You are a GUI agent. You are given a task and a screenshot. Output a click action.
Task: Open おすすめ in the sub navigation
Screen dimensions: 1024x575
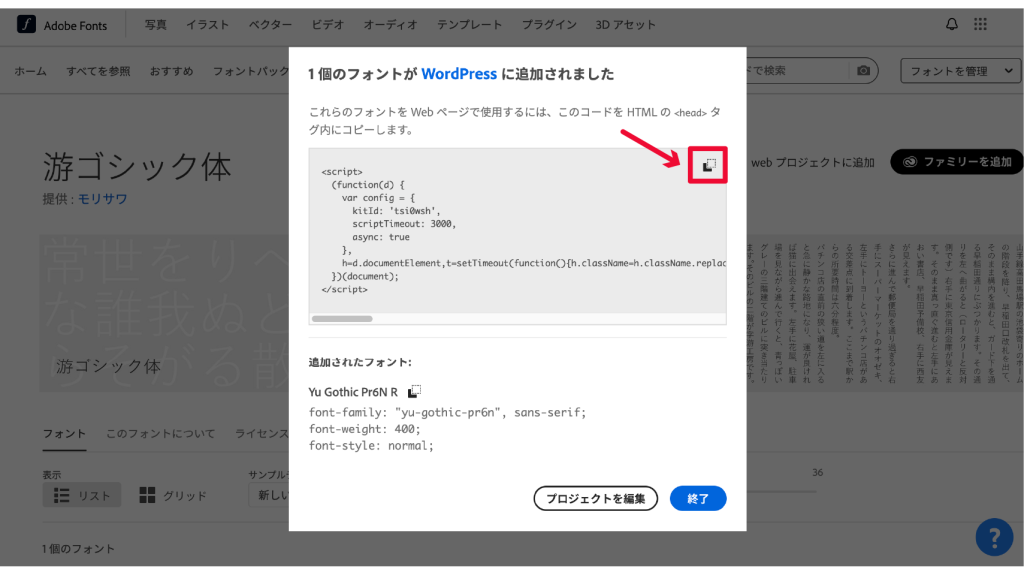point(171,71)
